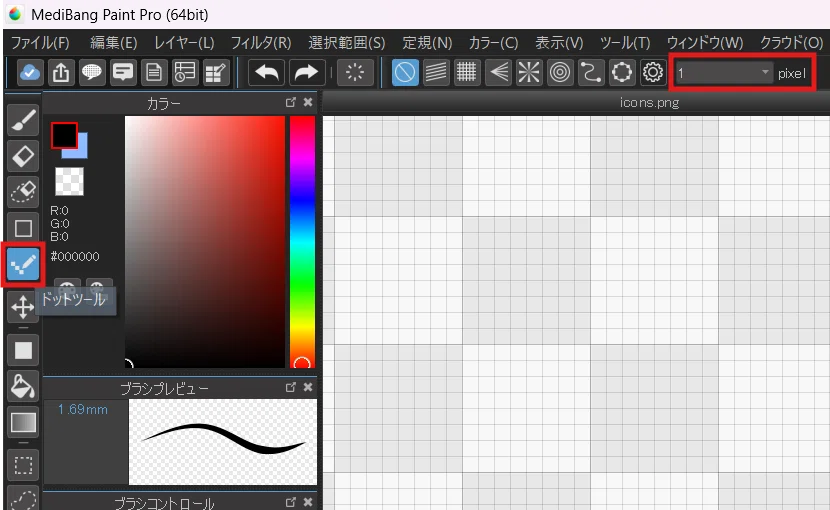Viewport: 830px width, 510px height.
Task: Select the Bucket fill tool
Action: pos(23,386)
